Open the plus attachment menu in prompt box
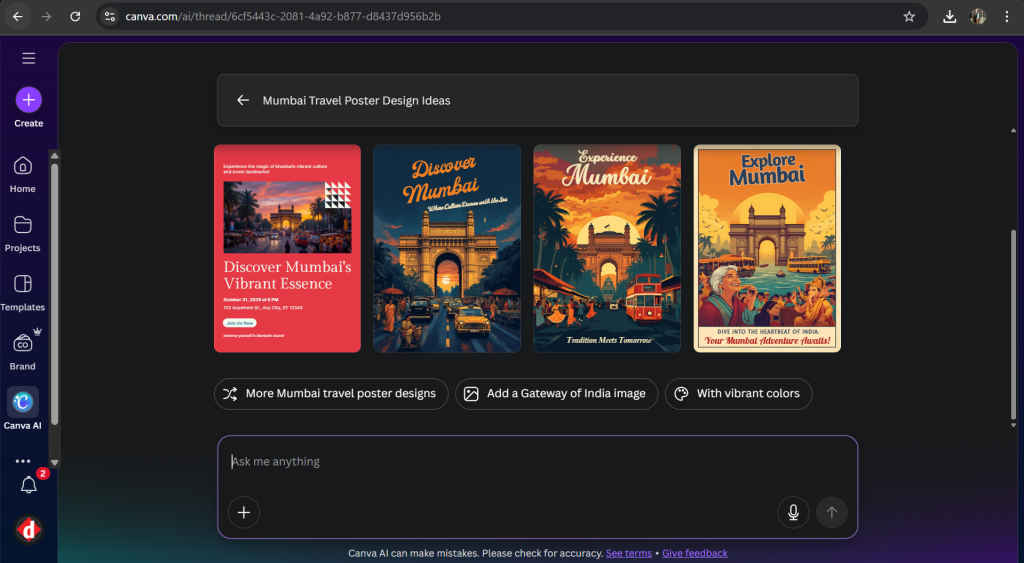This screenshot has width=1024, height=563. tap(243, 513)
